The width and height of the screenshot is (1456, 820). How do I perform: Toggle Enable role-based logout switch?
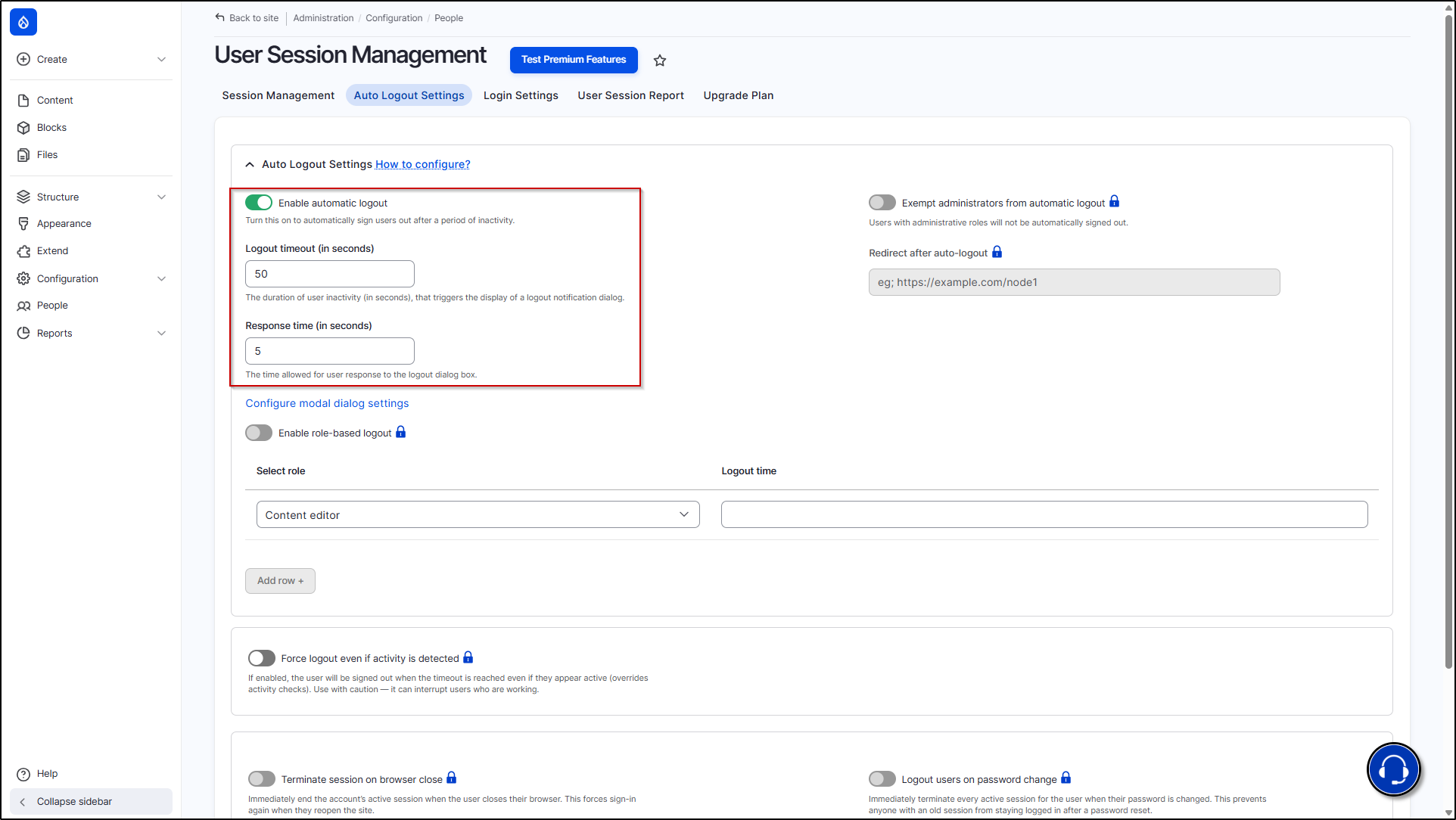point(259,433)
